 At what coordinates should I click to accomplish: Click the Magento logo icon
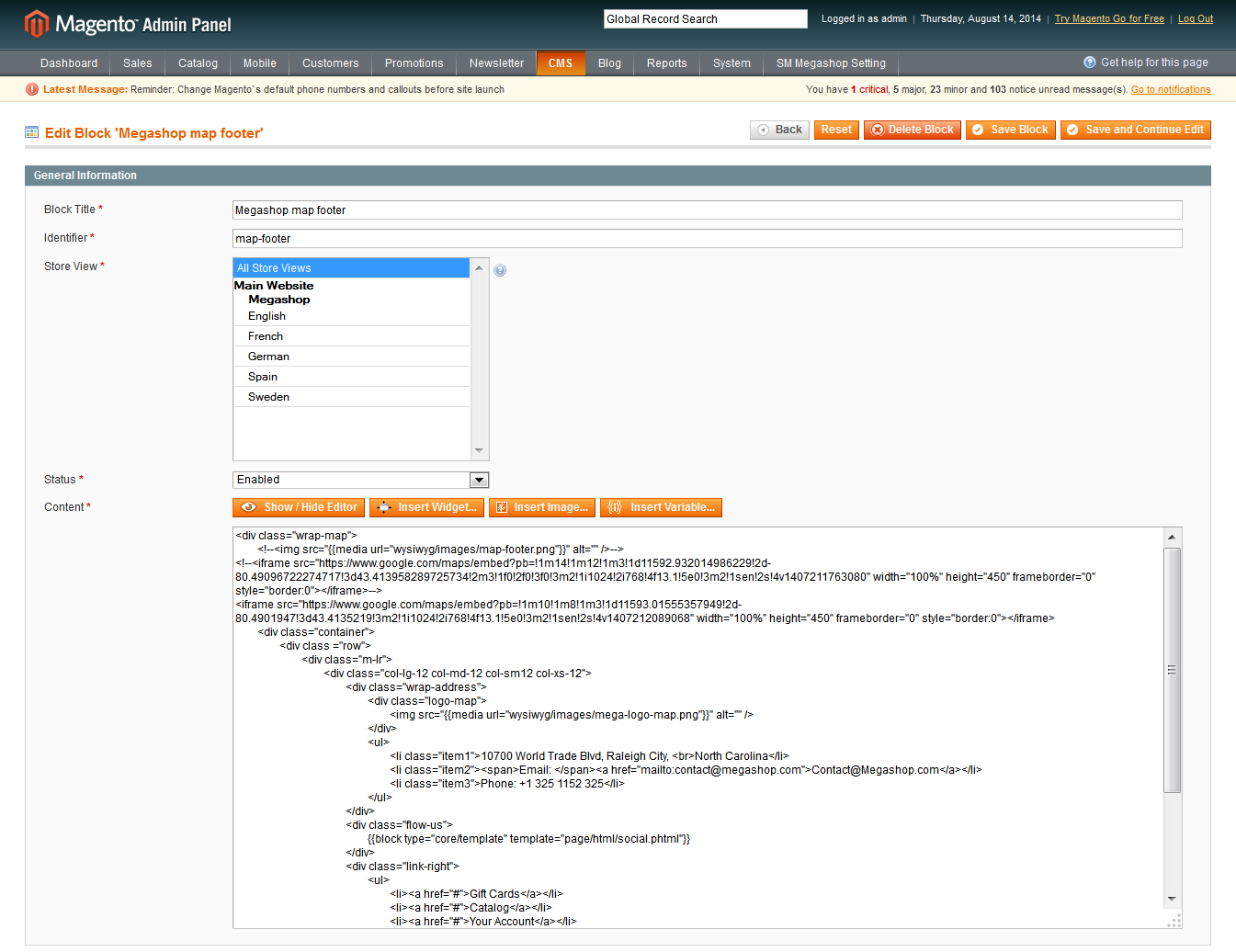tap(36, 23)
